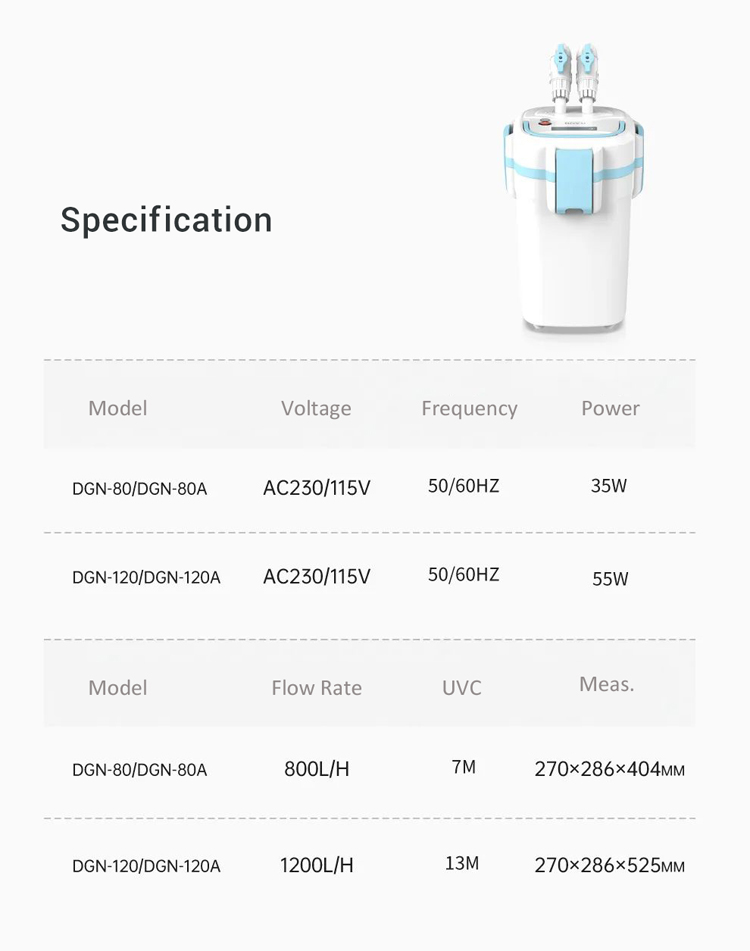The height and width of the screenshot is (951, 750).
Task: Click the 35W power value
Action: [x=609, y=487]
